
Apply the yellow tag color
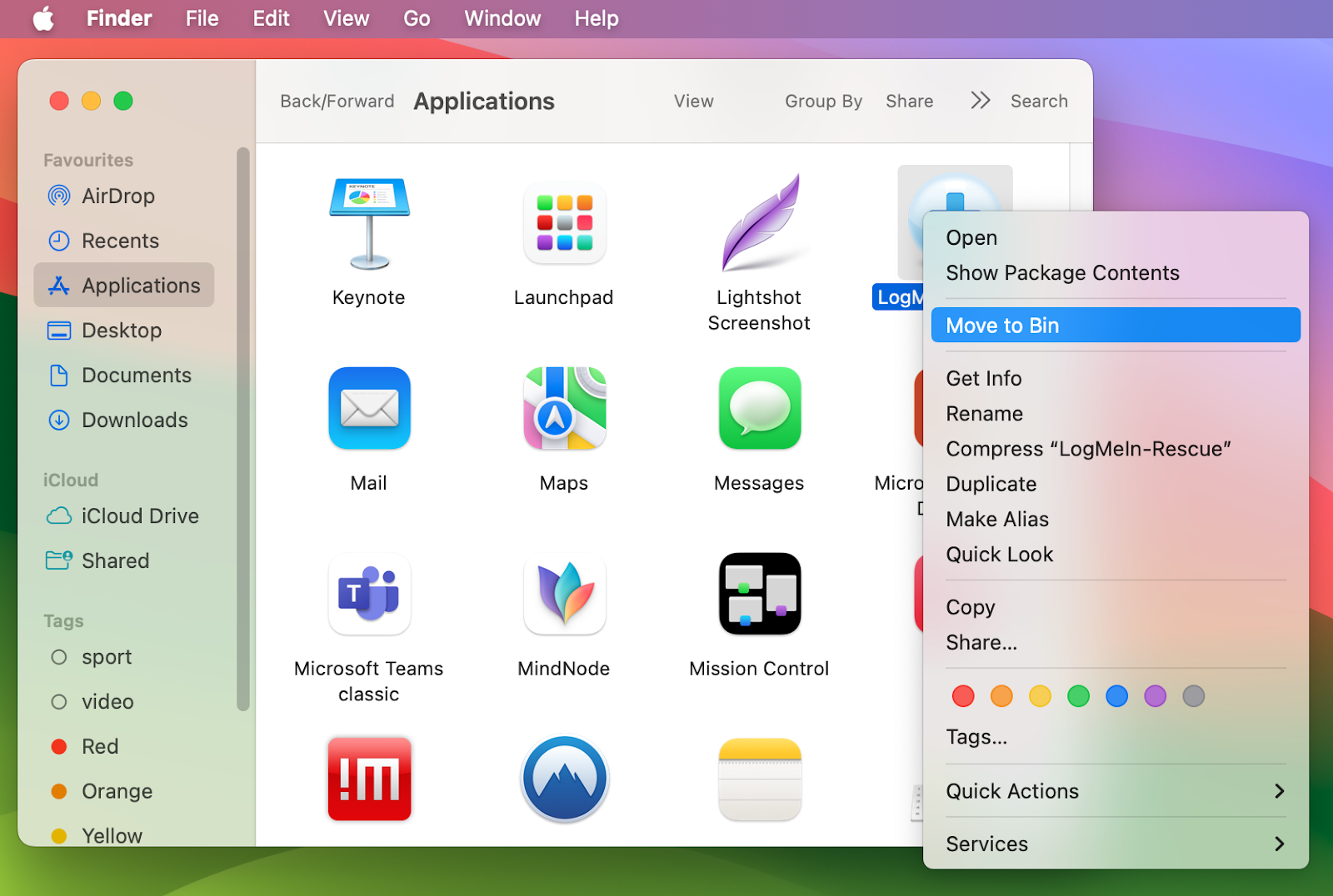click(1040, 696)
